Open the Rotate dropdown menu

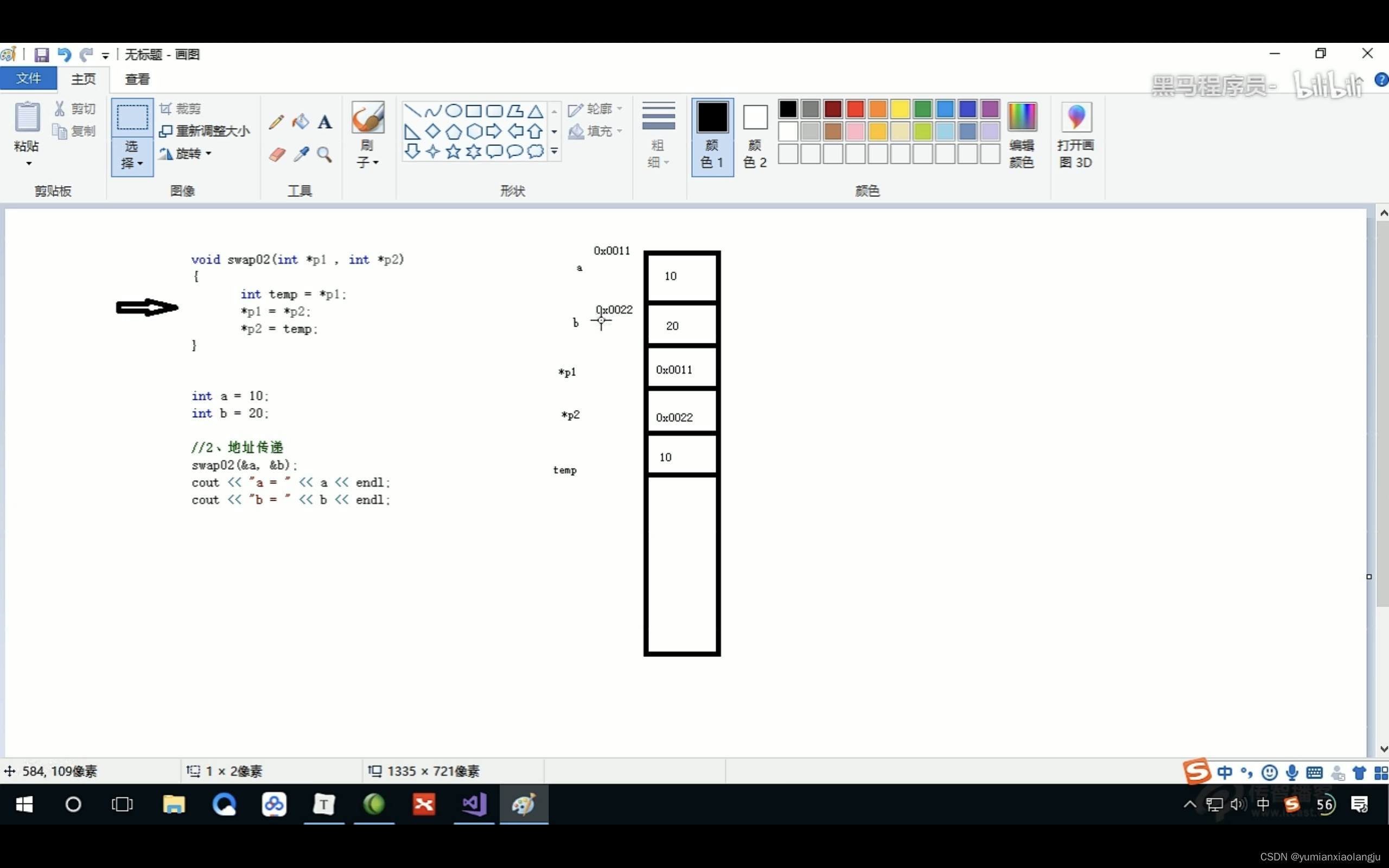pos(186,154)
